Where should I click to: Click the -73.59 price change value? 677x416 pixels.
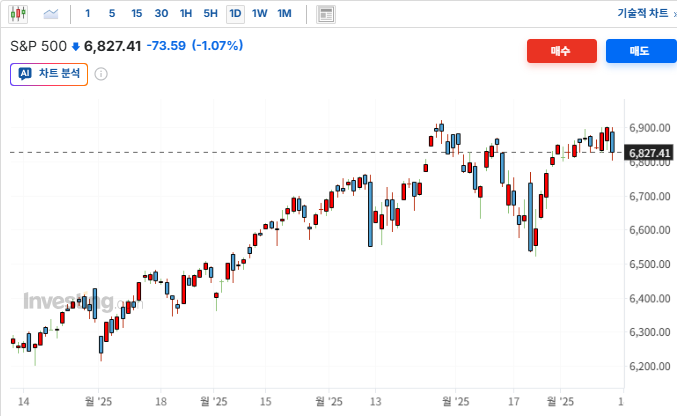166,46
